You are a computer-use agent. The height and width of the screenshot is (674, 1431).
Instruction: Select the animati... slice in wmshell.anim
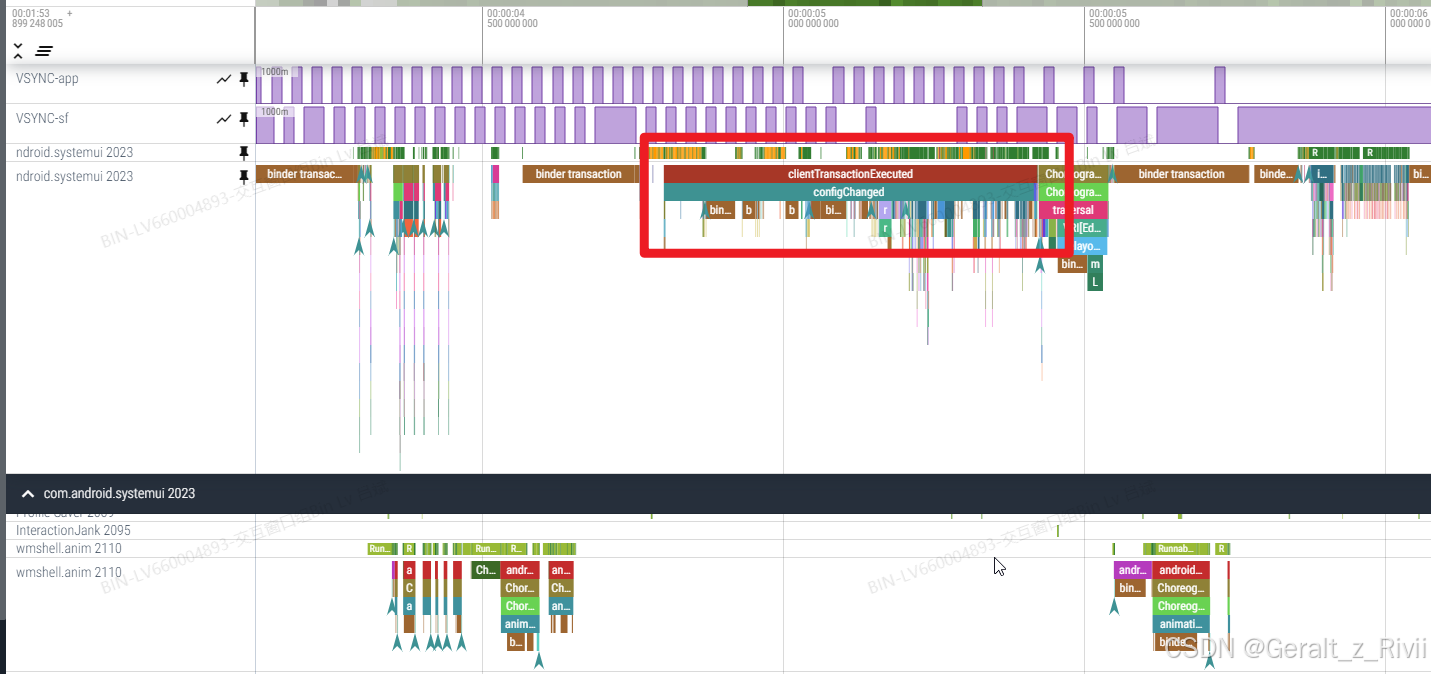coord(1181,624)
